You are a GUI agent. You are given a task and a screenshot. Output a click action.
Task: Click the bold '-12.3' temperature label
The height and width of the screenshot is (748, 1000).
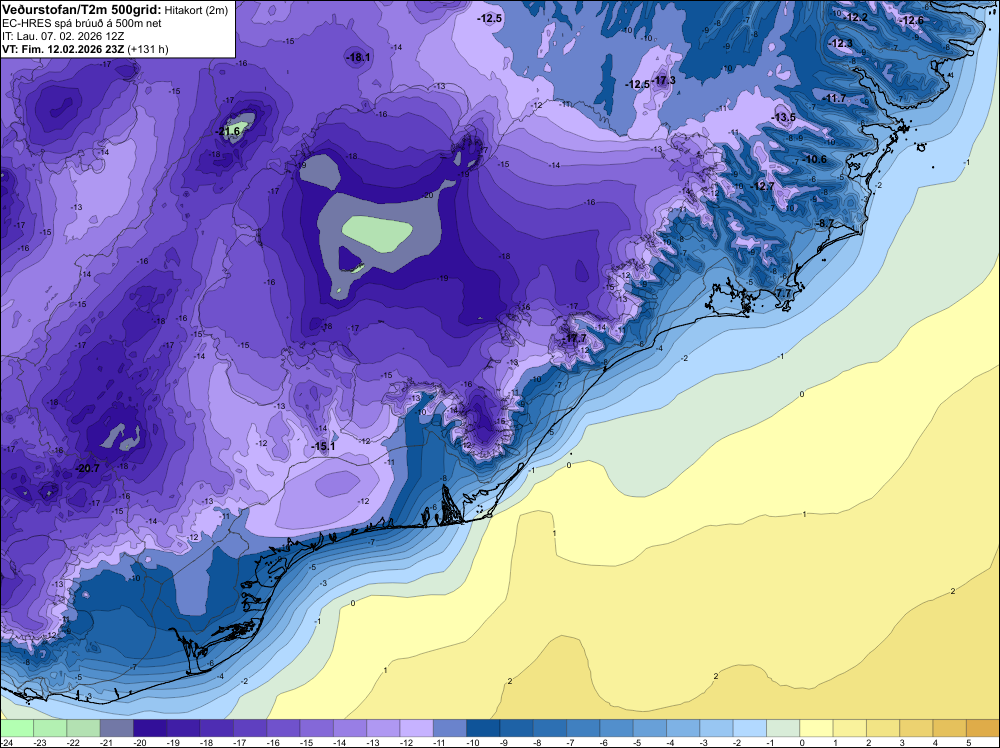click(x=840, y=43)
